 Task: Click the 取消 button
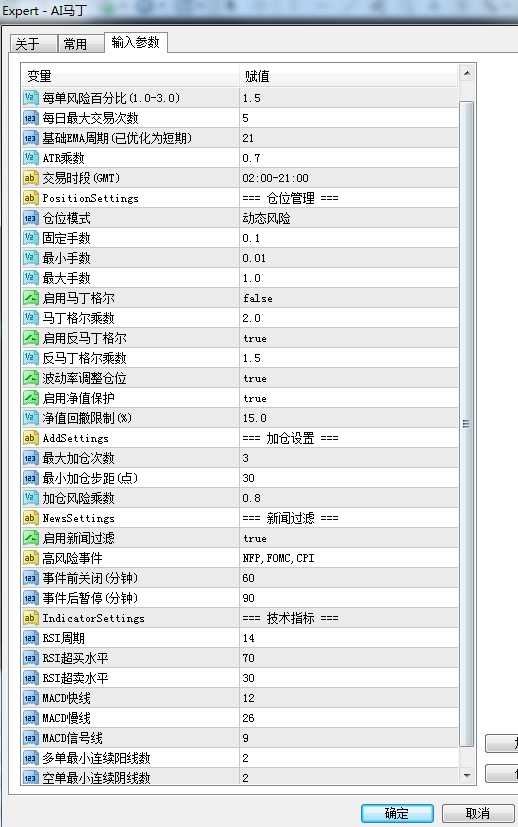tap(478, 813)
